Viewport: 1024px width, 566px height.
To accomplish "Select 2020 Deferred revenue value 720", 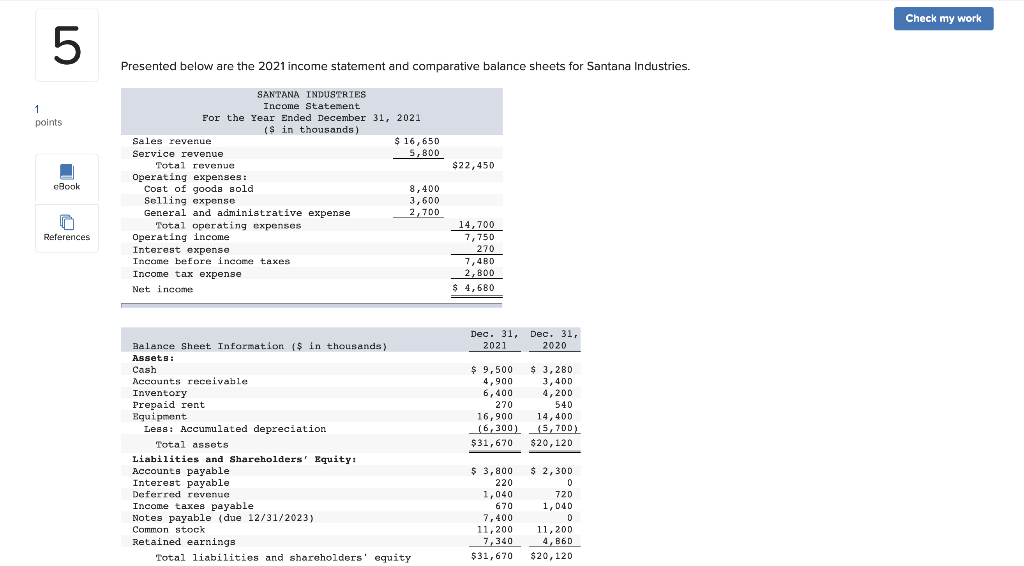I will 564,494.
